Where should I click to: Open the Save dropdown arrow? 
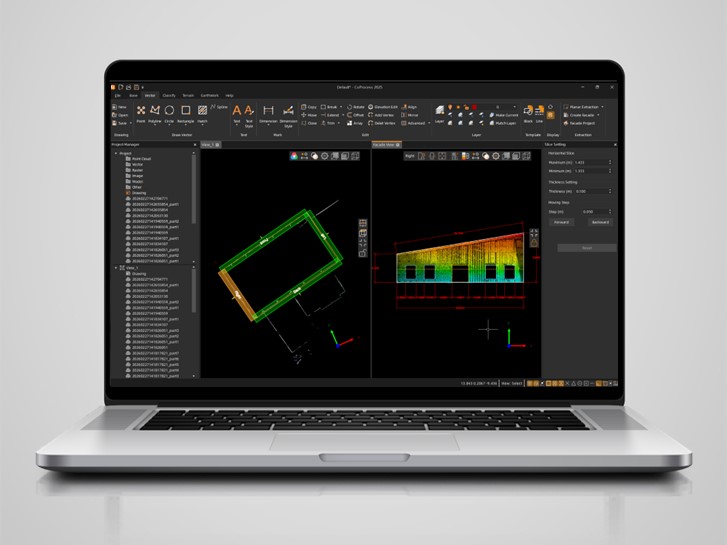point(131,123)
